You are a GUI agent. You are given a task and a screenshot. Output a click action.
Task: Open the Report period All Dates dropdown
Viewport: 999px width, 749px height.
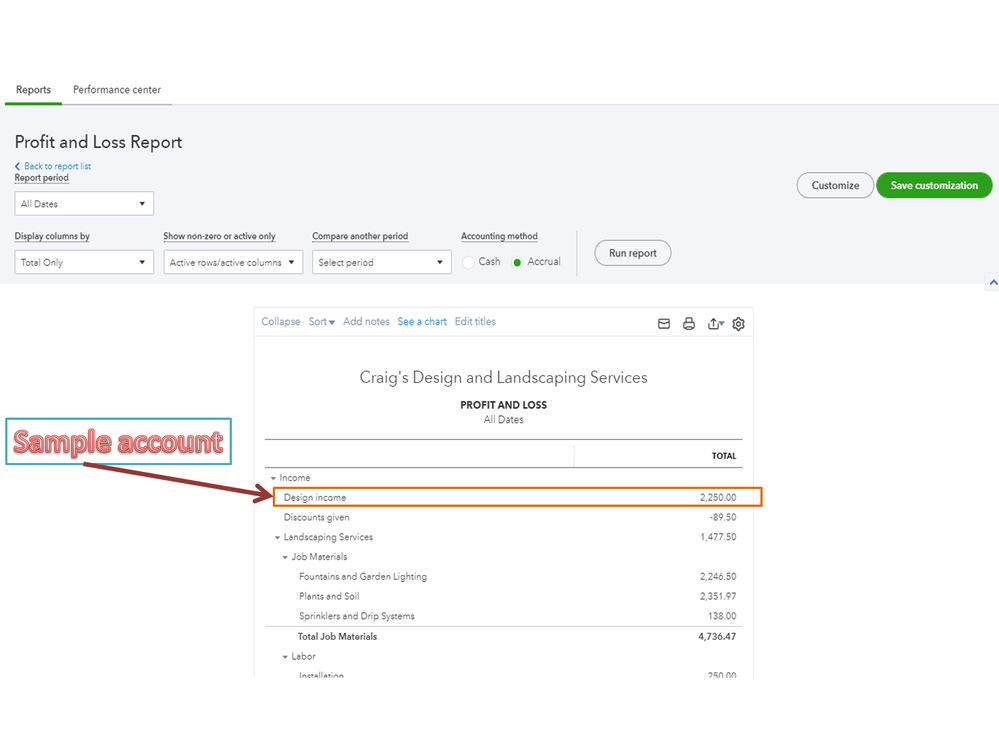[84, 204]
